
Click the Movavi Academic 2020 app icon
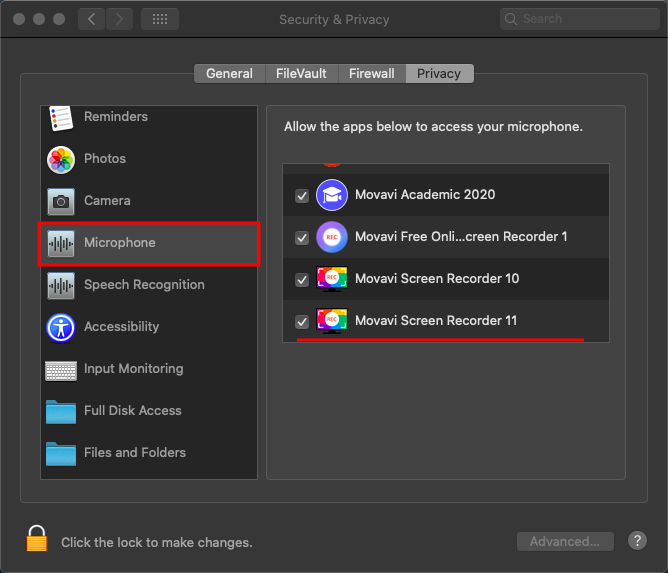(x=332, y=195)
